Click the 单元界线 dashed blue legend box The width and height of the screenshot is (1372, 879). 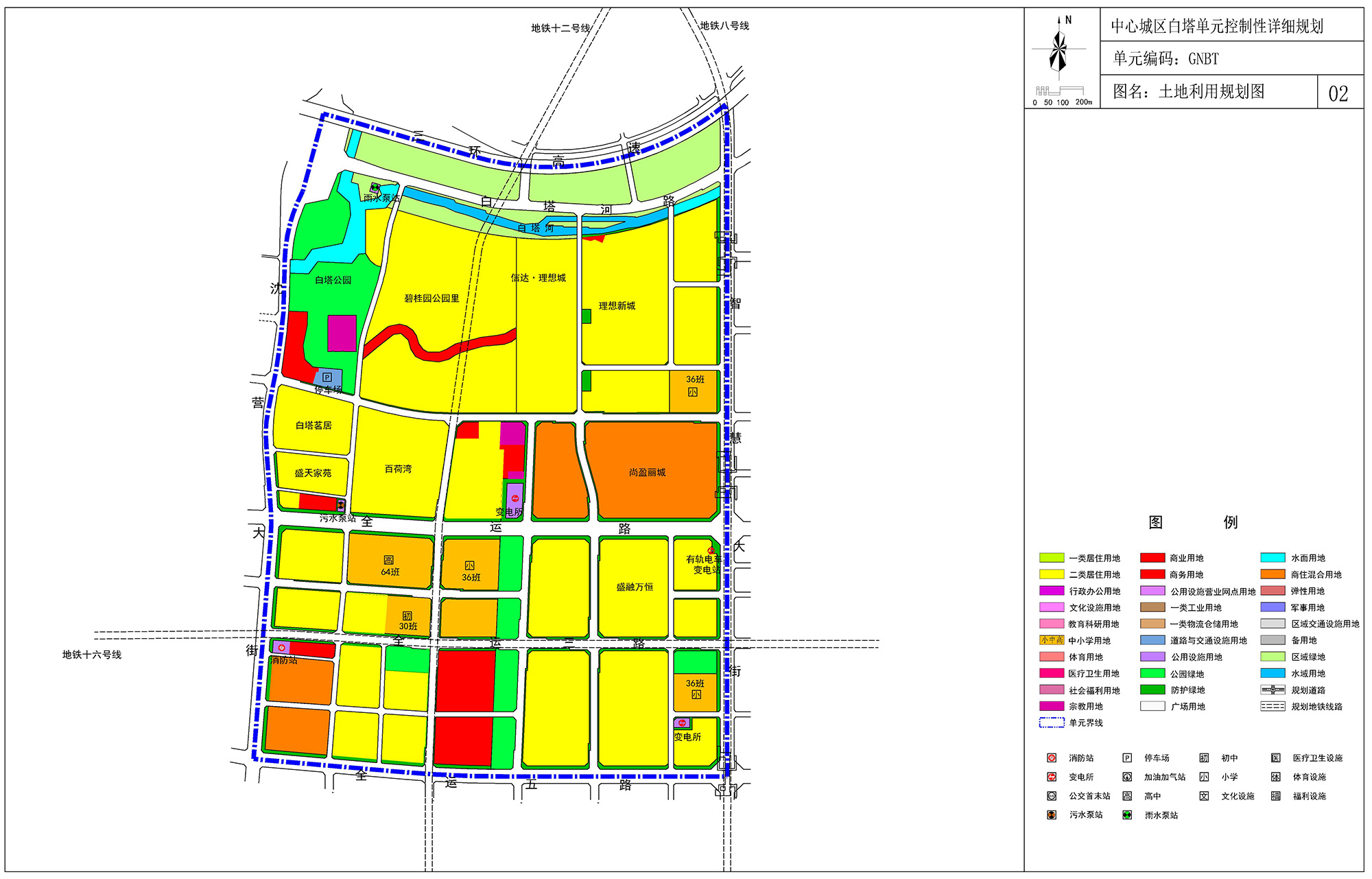1052,723
